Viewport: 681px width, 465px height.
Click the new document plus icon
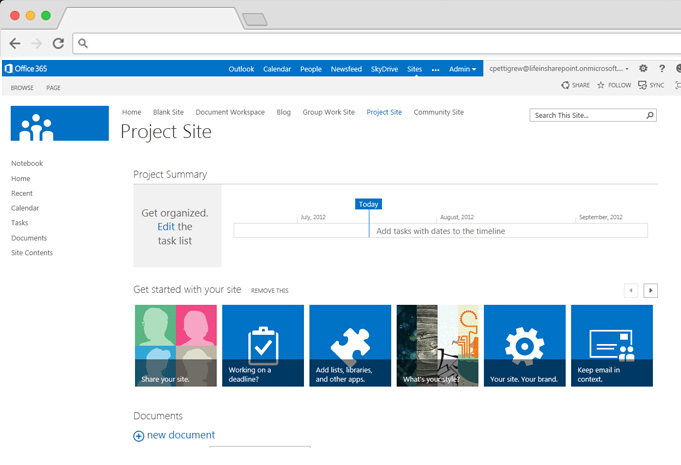(138, 436)
